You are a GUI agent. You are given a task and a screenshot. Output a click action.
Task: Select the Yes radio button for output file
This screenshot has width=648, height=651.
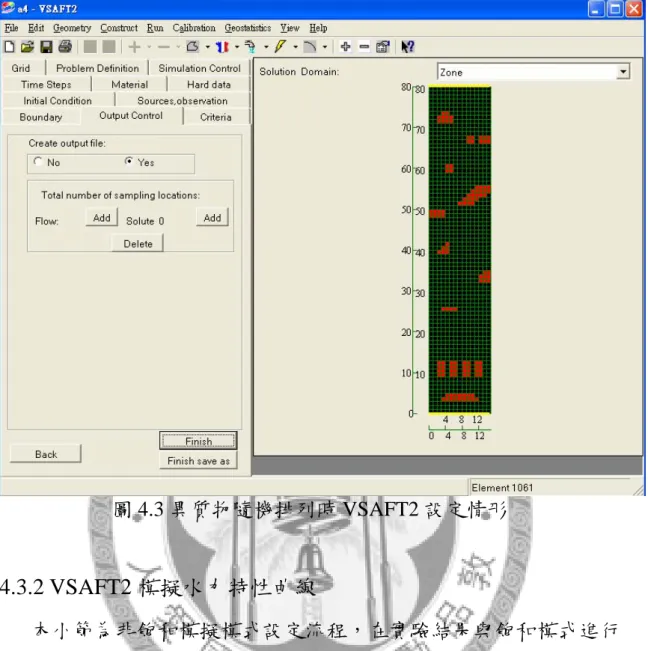tap(129, 161)
